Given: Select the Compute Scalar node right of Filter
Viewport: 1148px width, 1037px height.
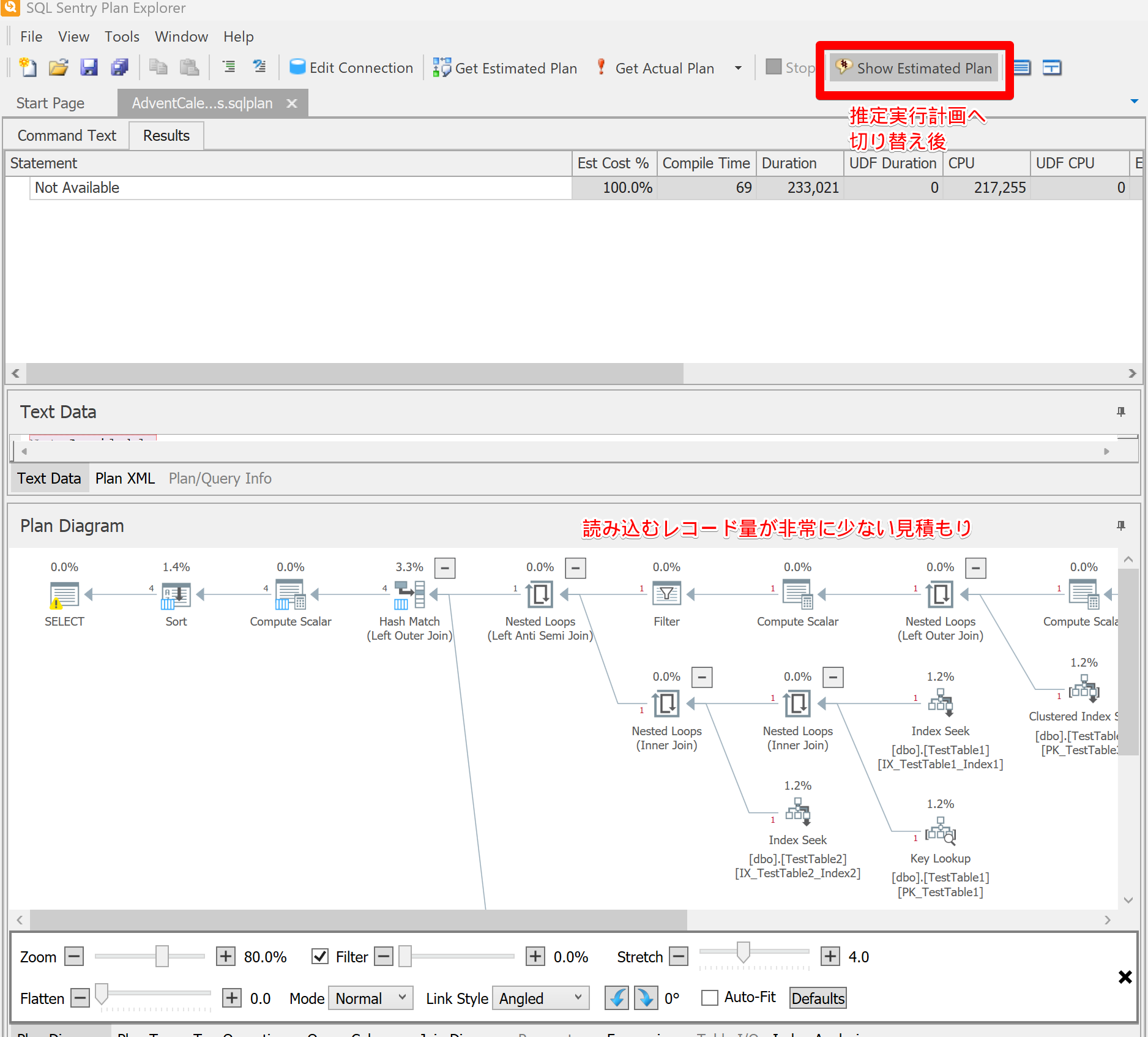Looking at the screenshot, I should (798, 595).
